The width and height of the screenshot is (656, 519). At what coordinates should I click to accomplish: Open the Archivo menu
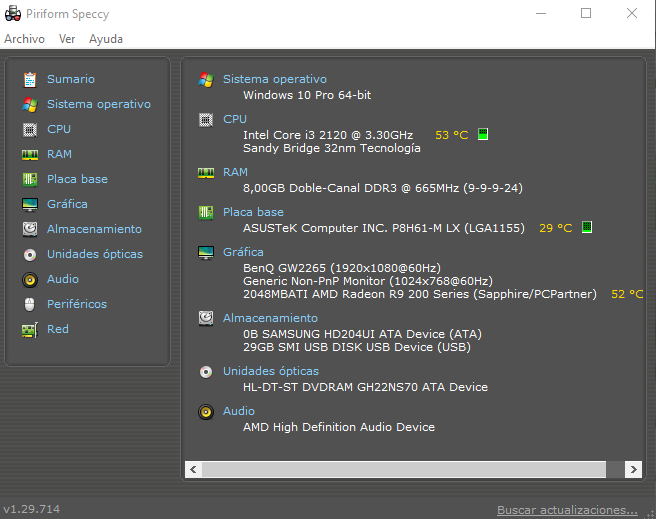(24, 39)
